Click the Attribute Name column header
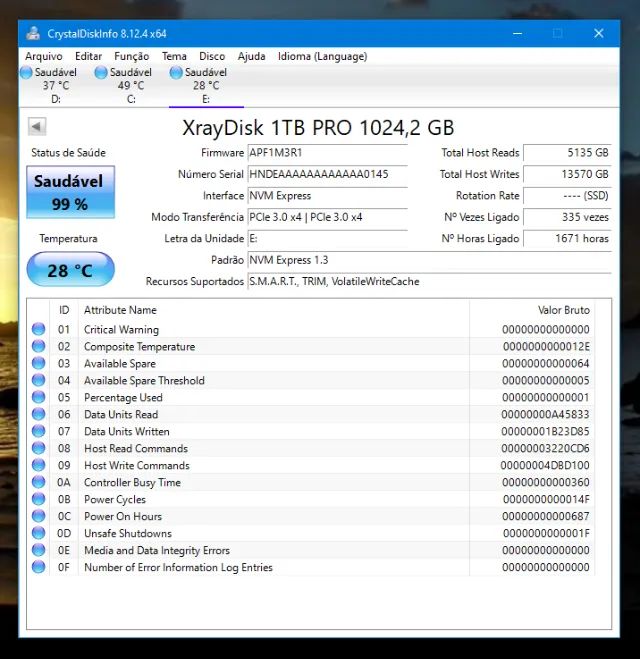Viewport: 640px width, 659px height. [x=274, y=310]
